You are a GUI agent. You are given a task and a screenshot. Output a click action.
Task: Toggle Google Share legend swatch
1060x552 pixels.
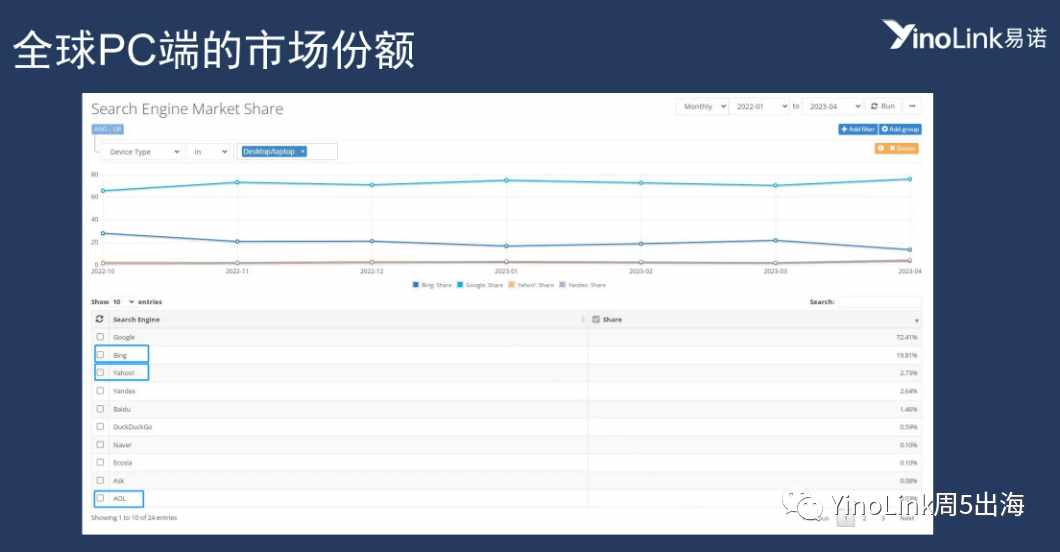click(x=460, y=285)
